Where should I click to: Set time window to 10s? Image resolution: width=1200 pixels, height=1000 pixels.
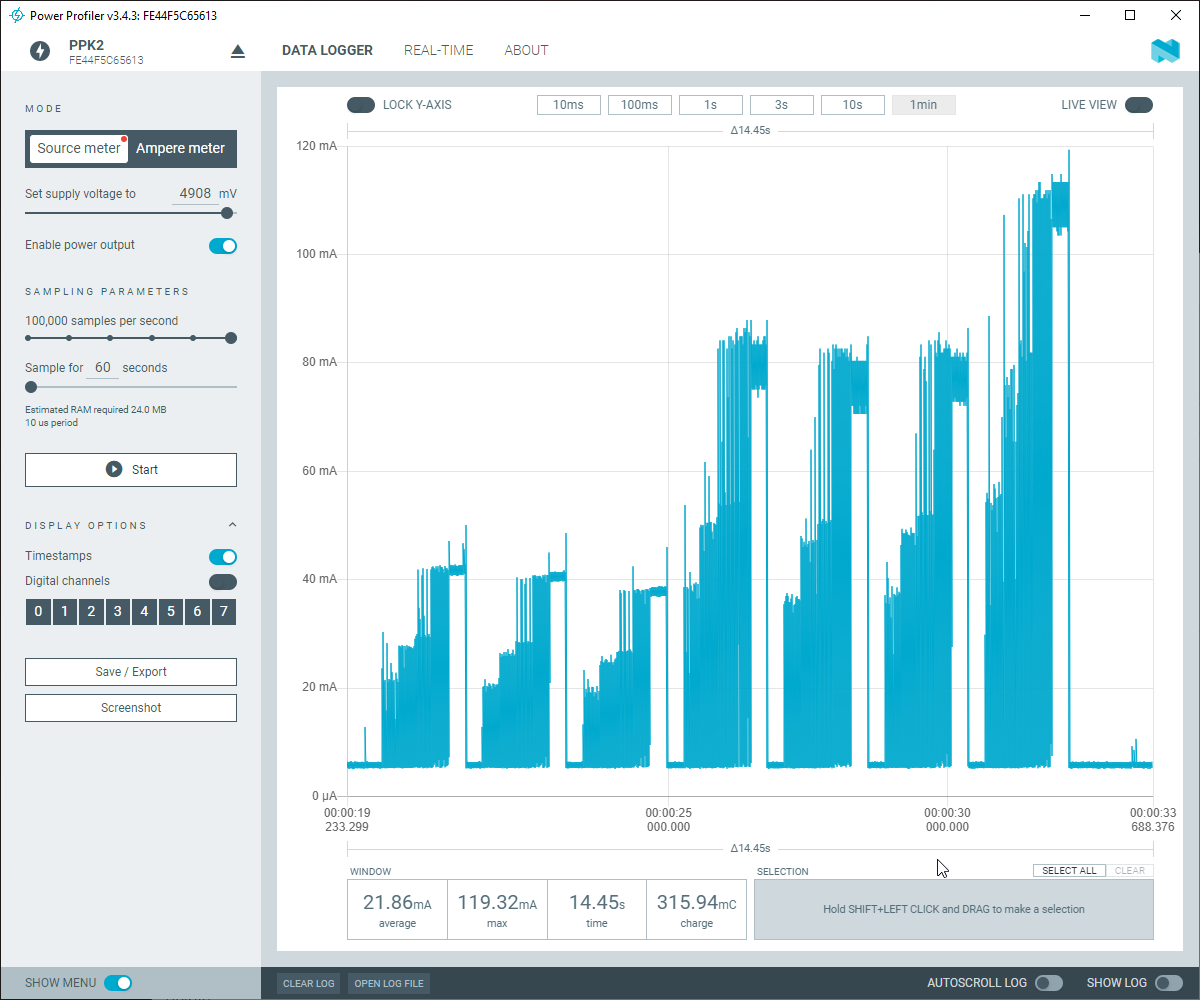tap(852, 105)
